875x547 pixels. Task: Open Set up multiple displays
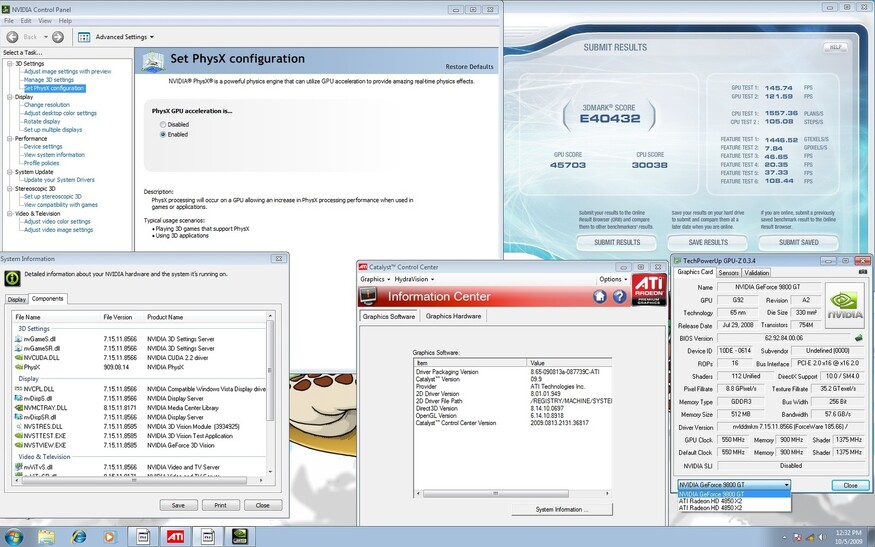pos(53,129)
